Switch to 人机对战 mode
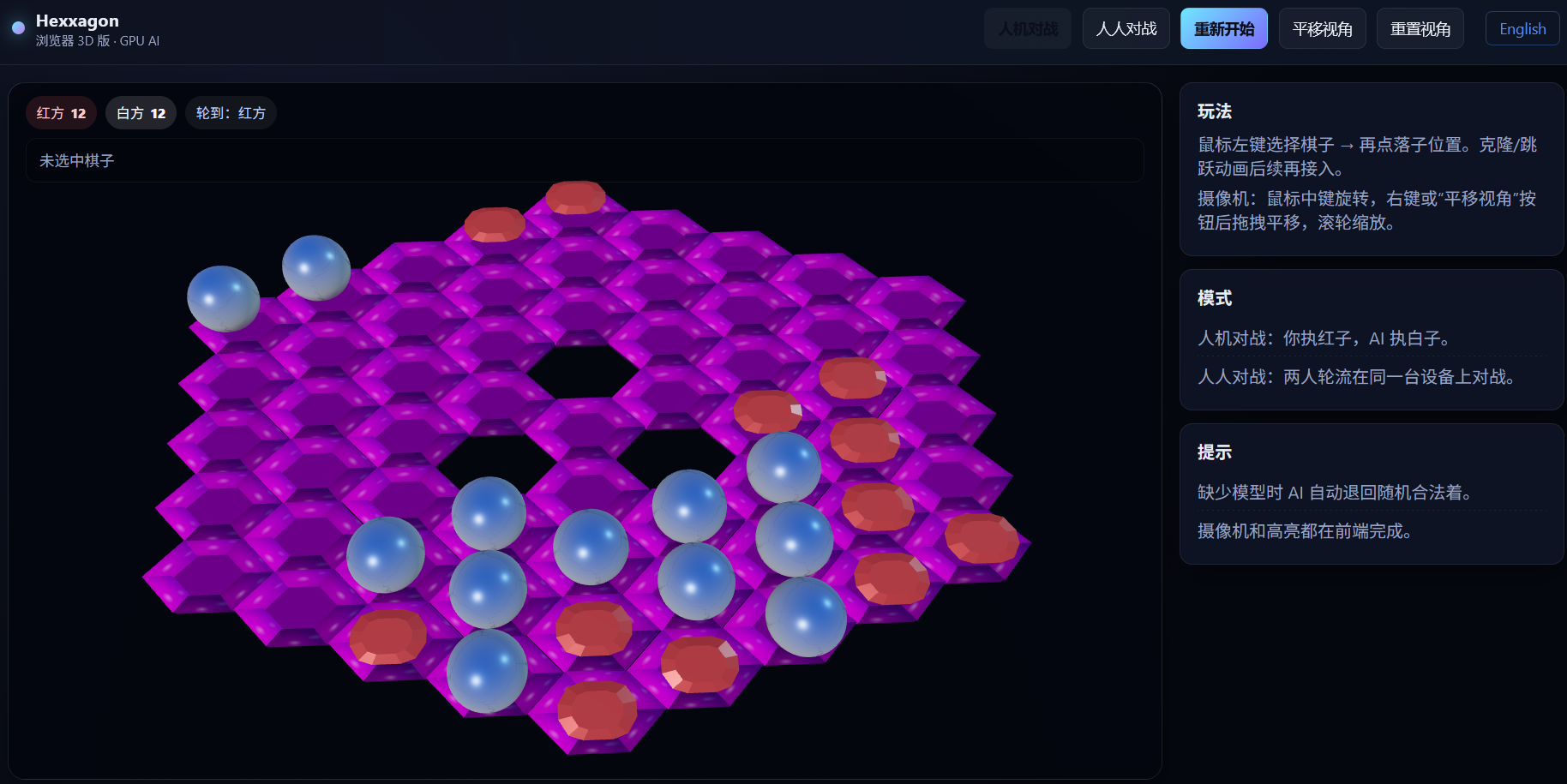 click(1027, 28)
